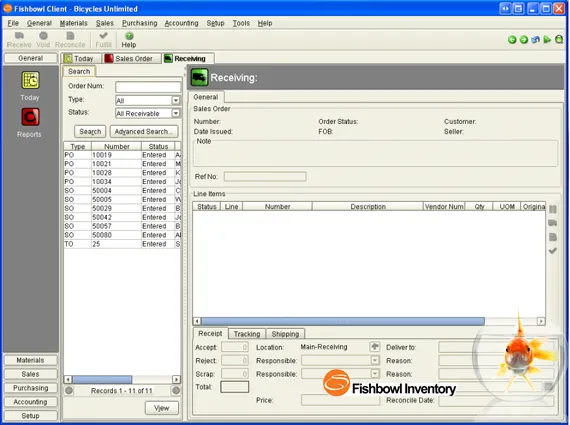The height and width of the screenshot is (425, 570).
Task: Open the Purchasing menu
Action: 140,23
